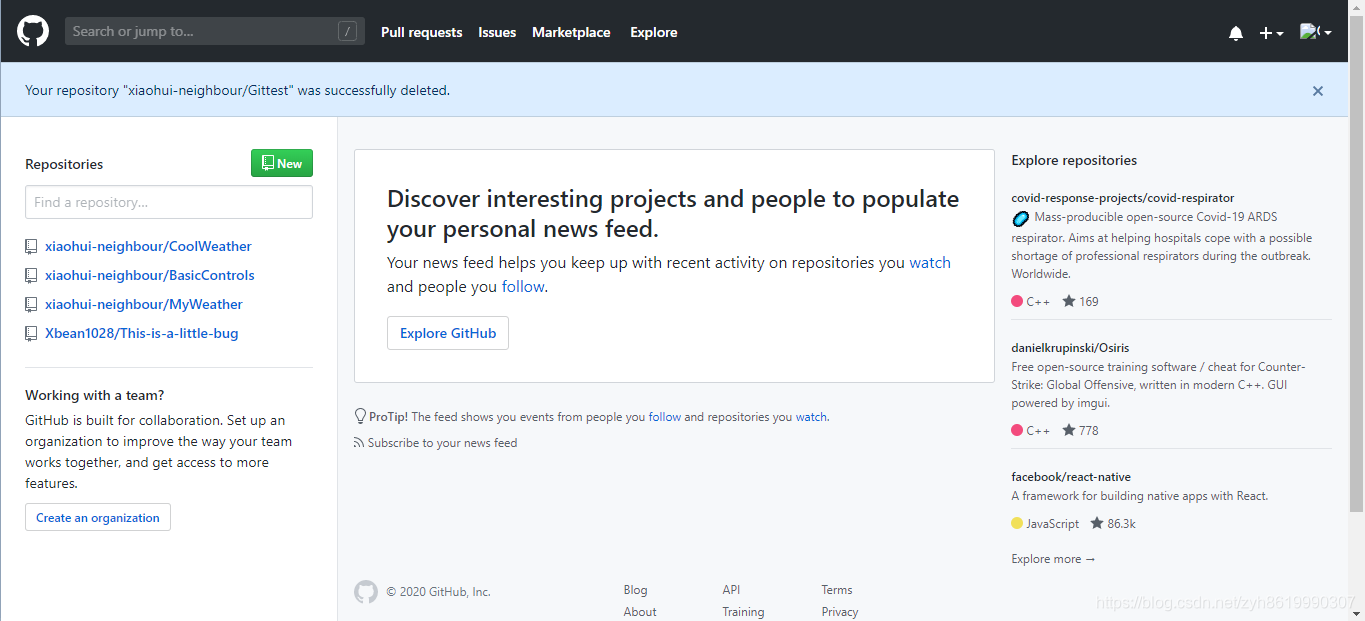Open xiaohui-neighbour/MyWeather repository
The height and width of the screenshot is (621, 1365).
pos(144,304)
